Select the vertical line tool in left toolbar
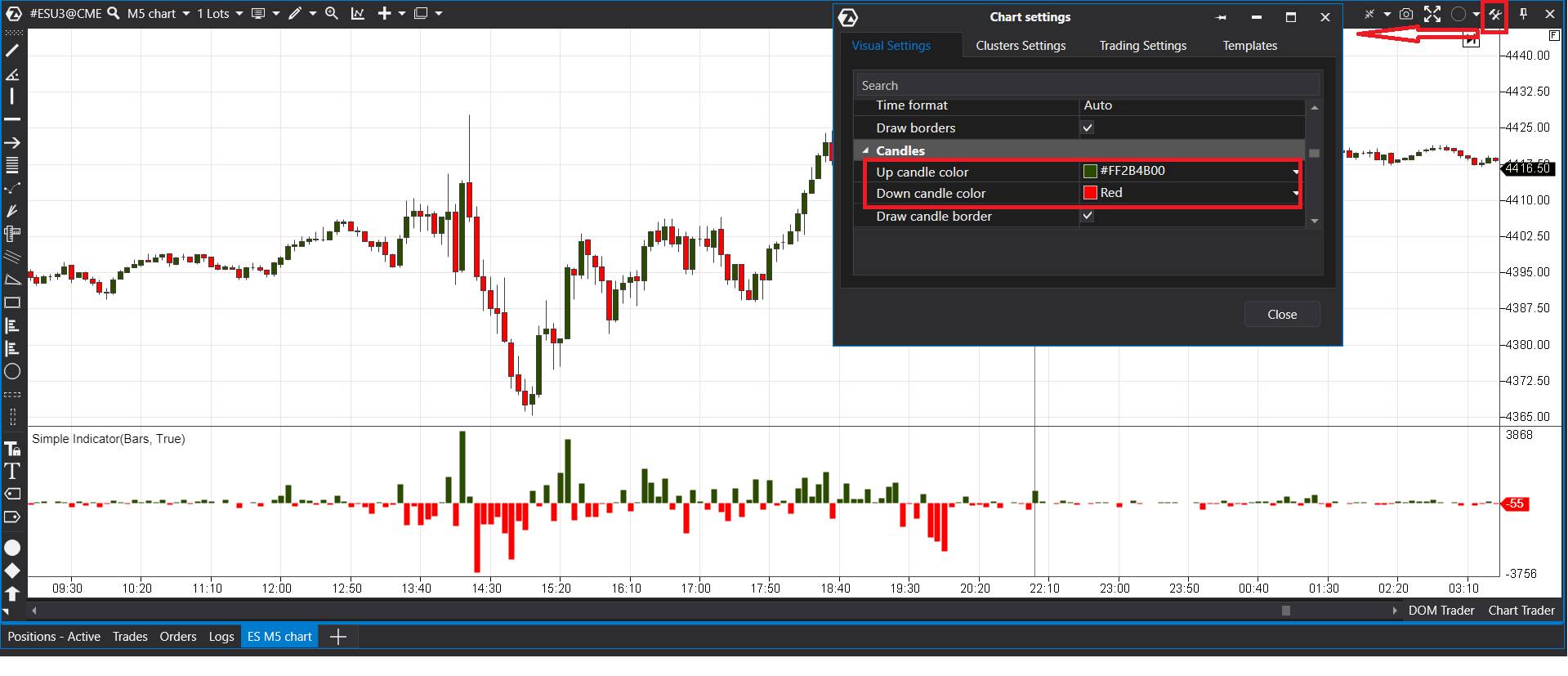 pos(12,96)
